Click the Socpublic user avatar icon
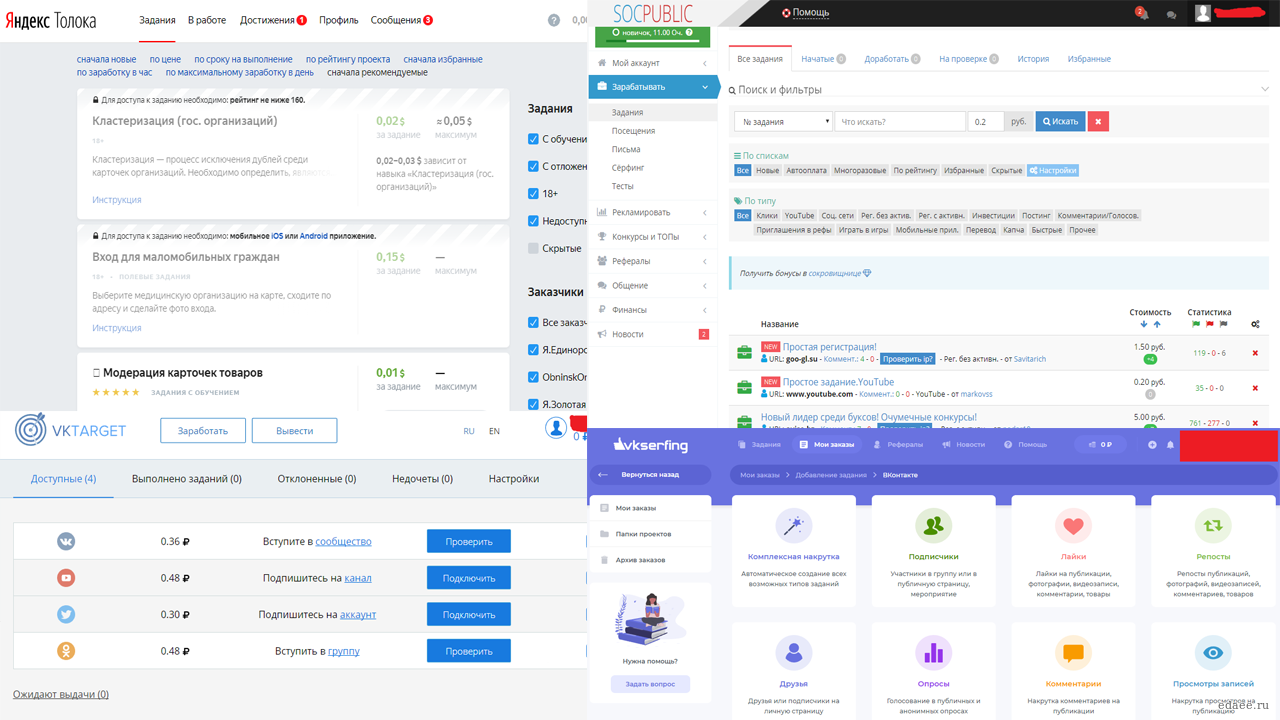Image resolution: width=1280 pixels, height=720 pixels. coord(1203,13)
